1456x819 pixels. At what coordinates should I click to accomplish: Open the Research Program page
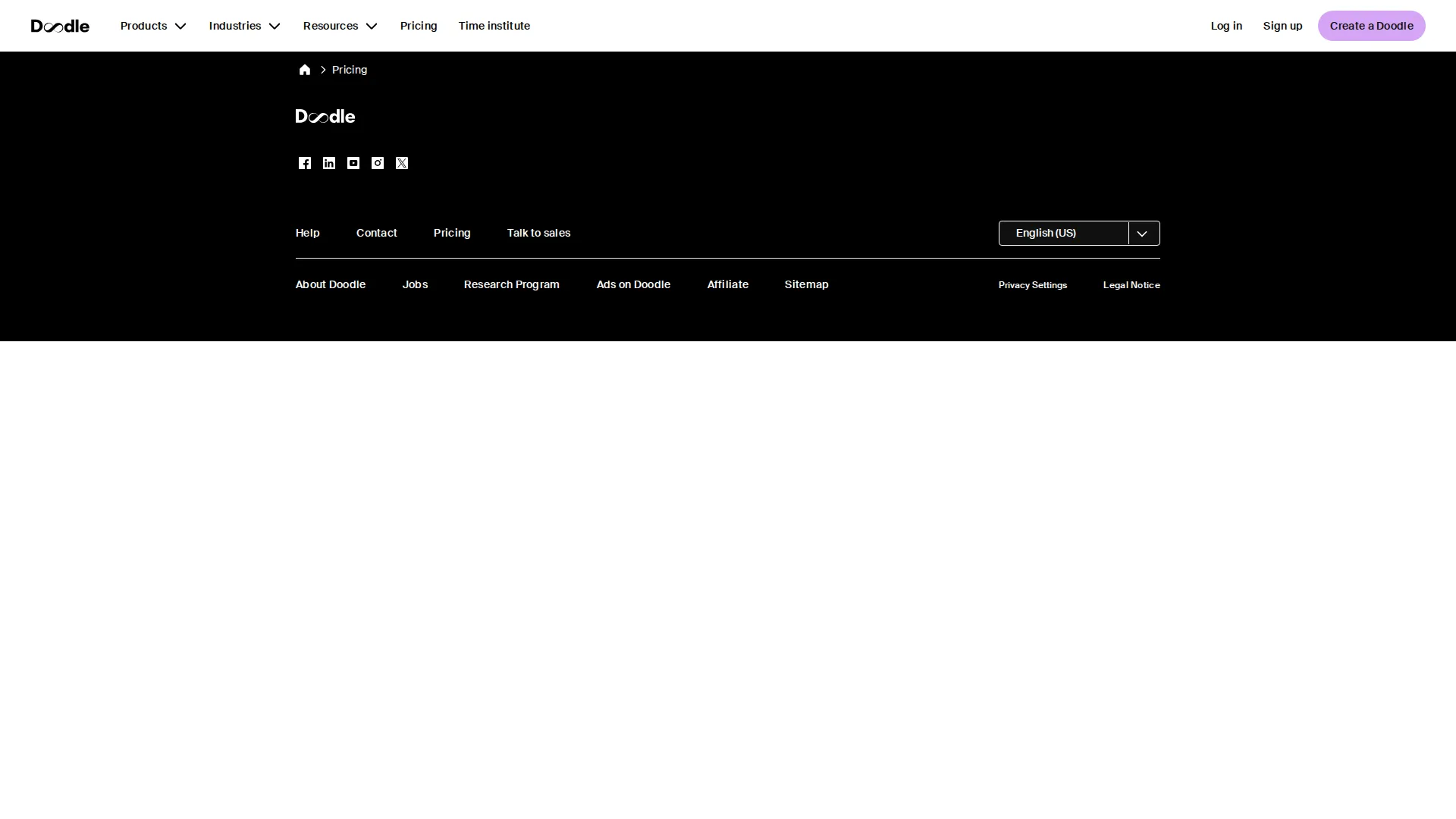pyautogui.click(x=511, y=284)
